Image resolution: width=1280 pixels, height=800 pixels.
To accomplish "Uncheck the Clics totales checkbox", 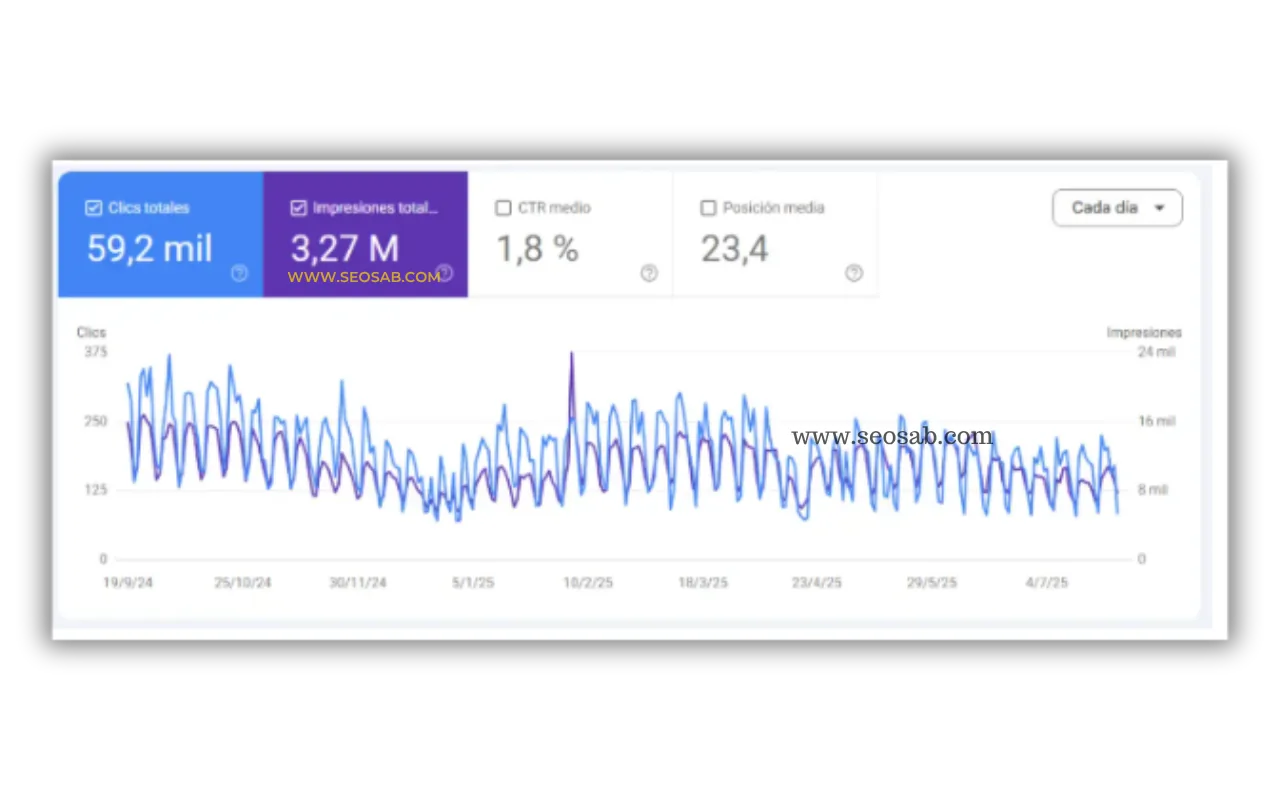I will 93,208.
